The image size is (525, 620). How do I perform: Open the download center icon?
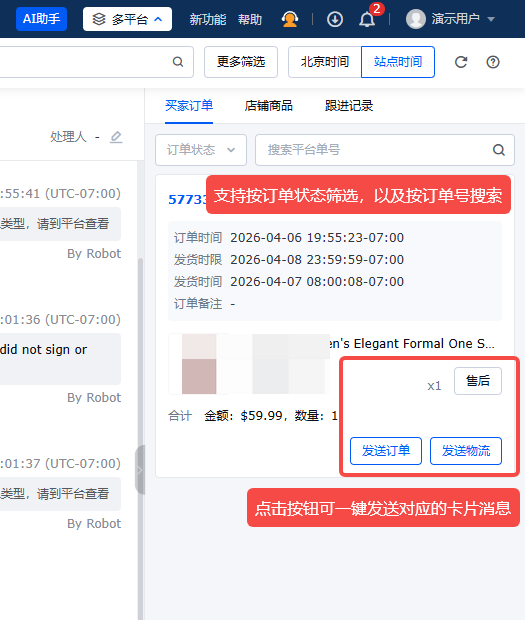pos(335,19)
